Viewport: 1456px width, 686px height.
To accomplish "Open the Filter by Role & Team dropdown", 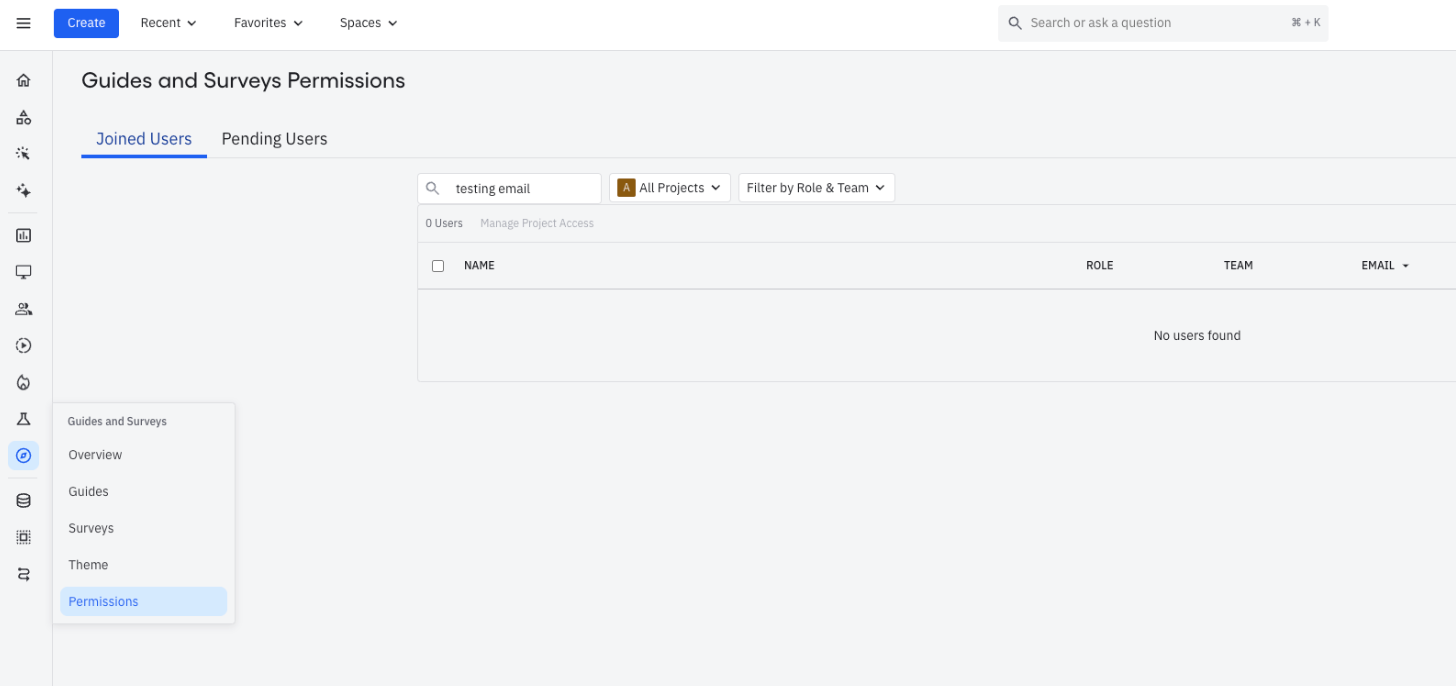I will click(816, 188).
